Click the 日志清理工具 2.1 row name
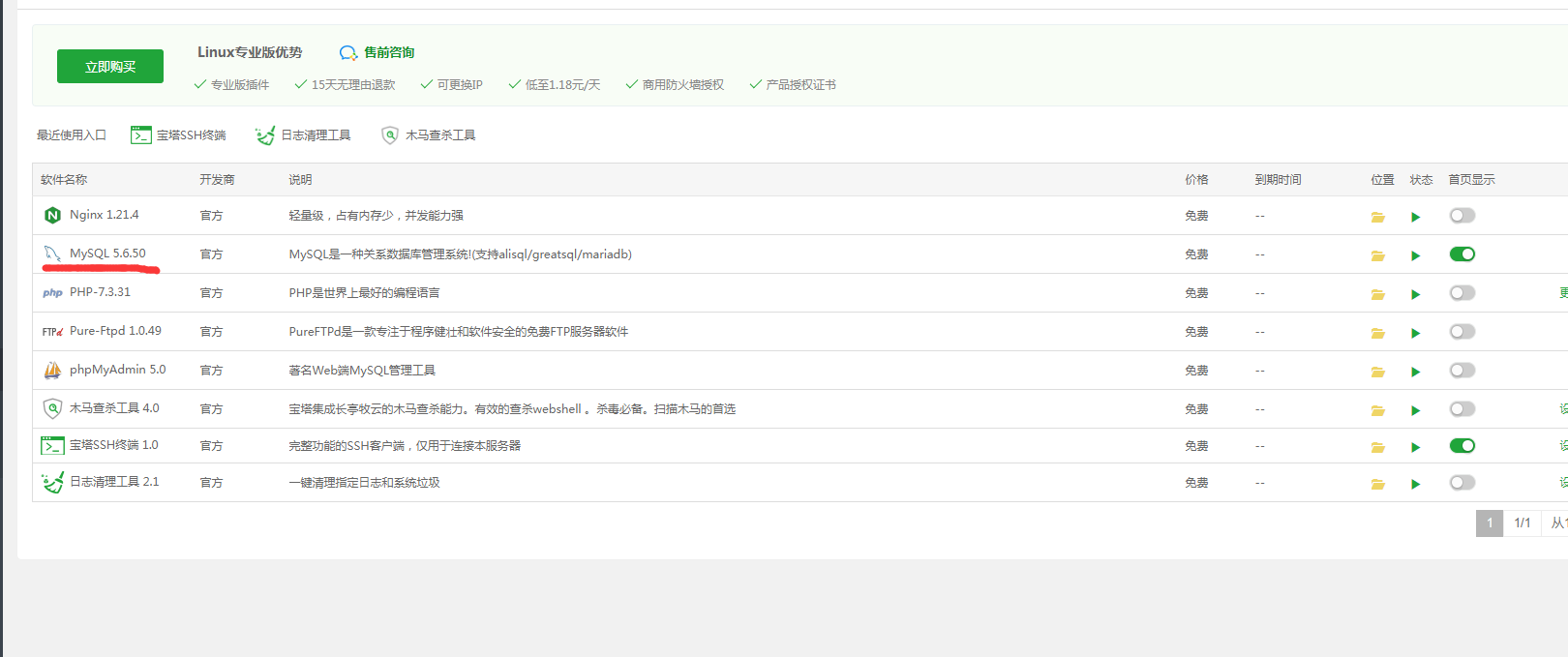The width and height of the screenshot is (1568, 657). tap(113, 482)
